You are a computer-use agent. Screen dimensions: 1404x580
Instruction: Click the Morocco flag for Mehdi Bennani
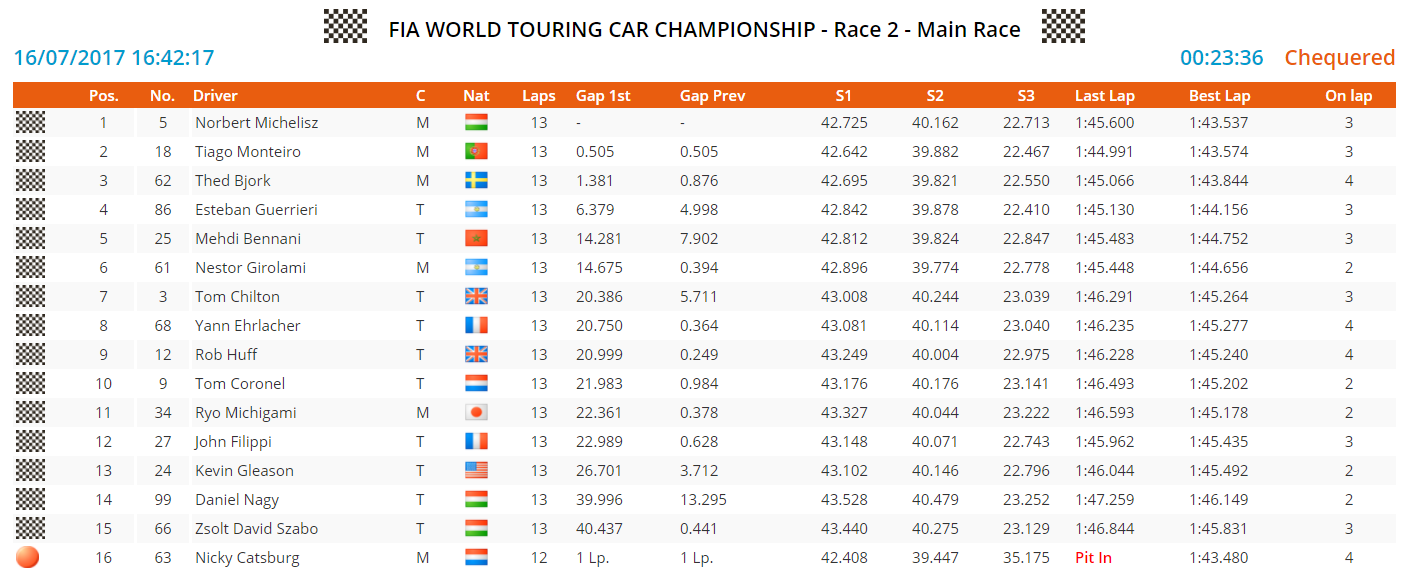(476, 239)
